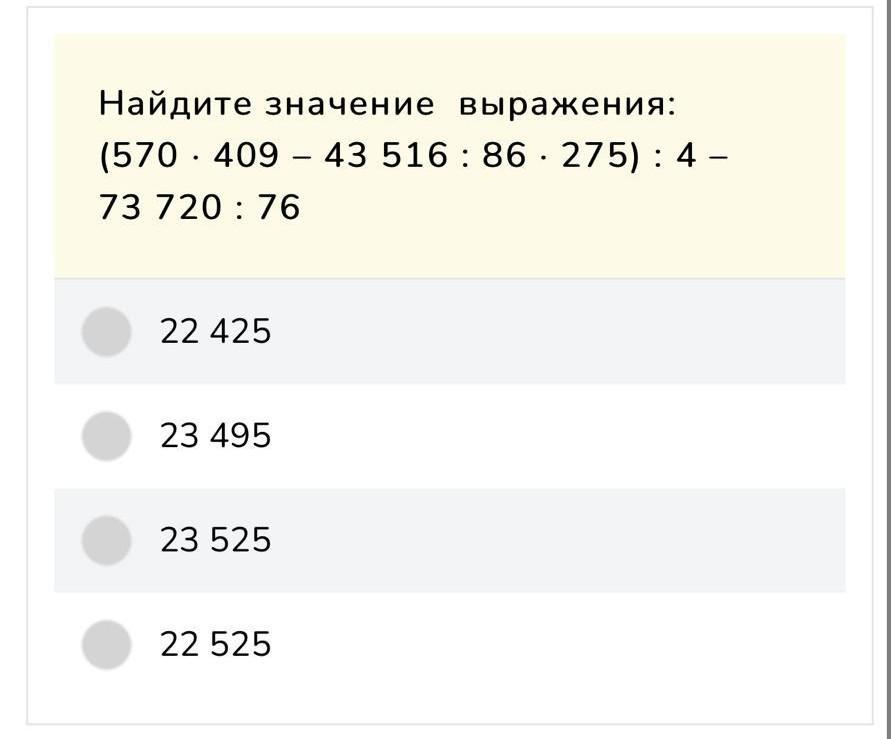Click the answer text 23 495
This screenshot has height=739, width=891.
[x=215, y=436]
